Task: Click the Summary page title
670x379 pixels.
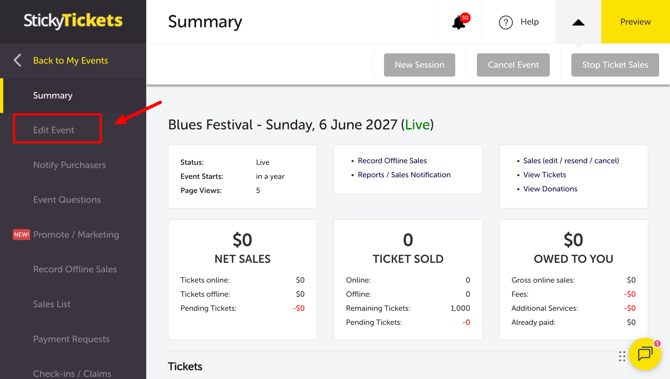Action: 205,21
